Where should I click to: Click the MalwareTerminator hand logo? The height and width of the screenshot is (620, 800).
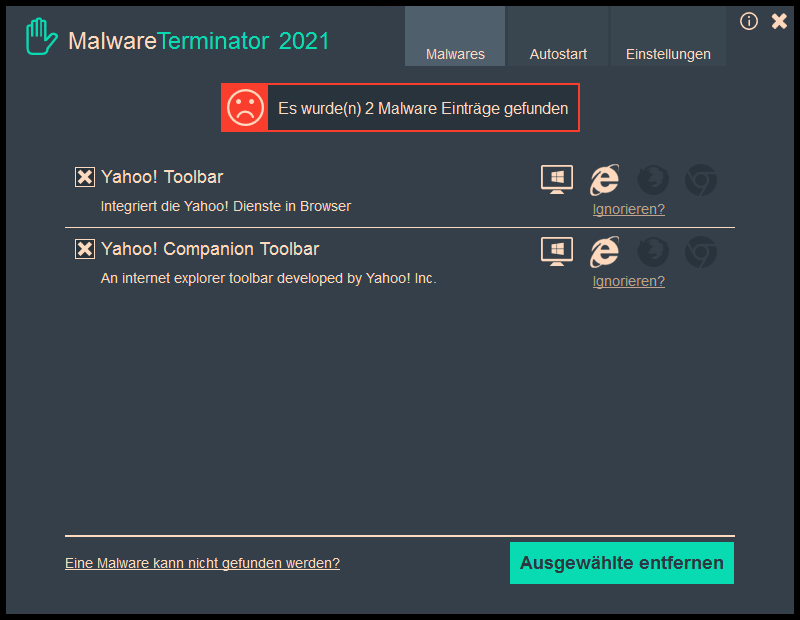(x=42, y=39)
